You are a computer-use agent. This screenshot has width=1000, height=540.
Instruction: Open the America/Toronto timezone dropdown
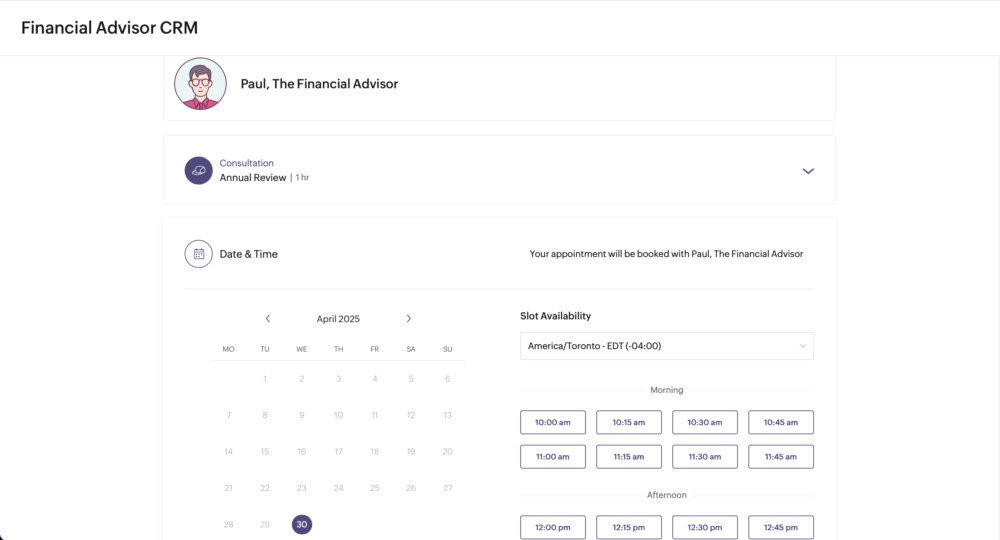pos(666,346)
